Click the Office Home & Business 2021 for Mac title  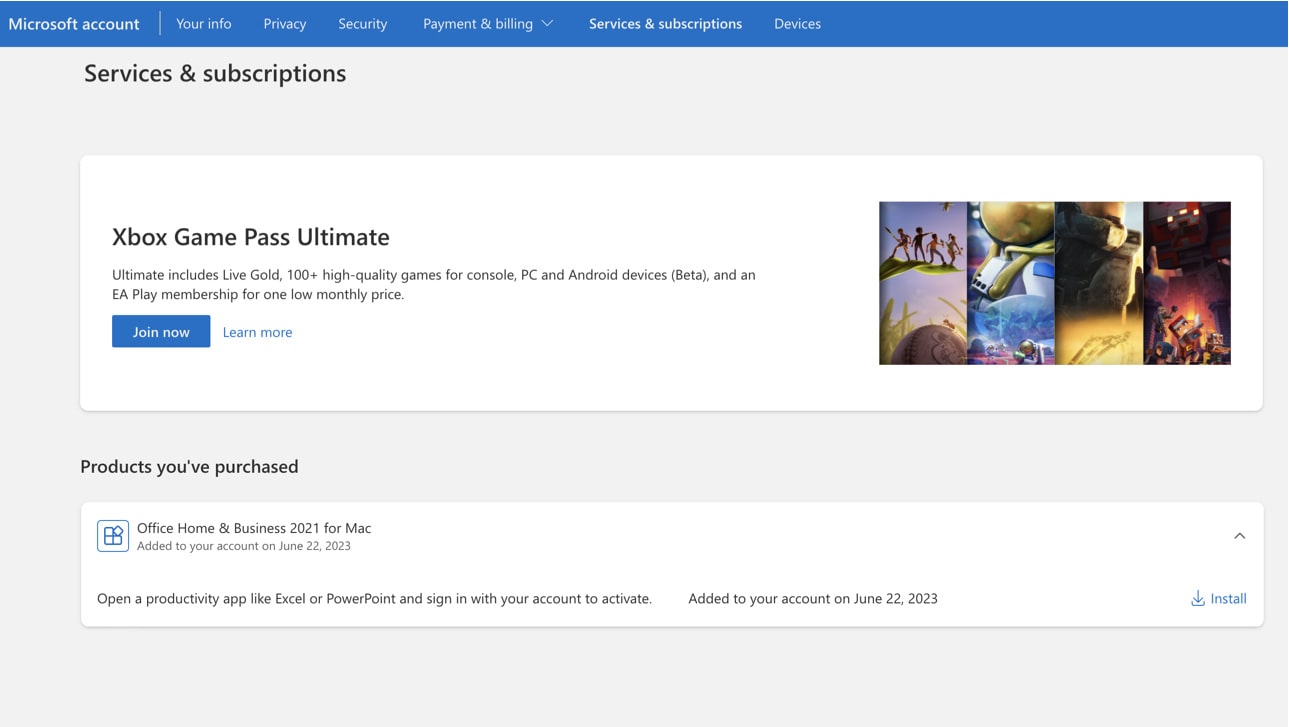click(254, 528)
